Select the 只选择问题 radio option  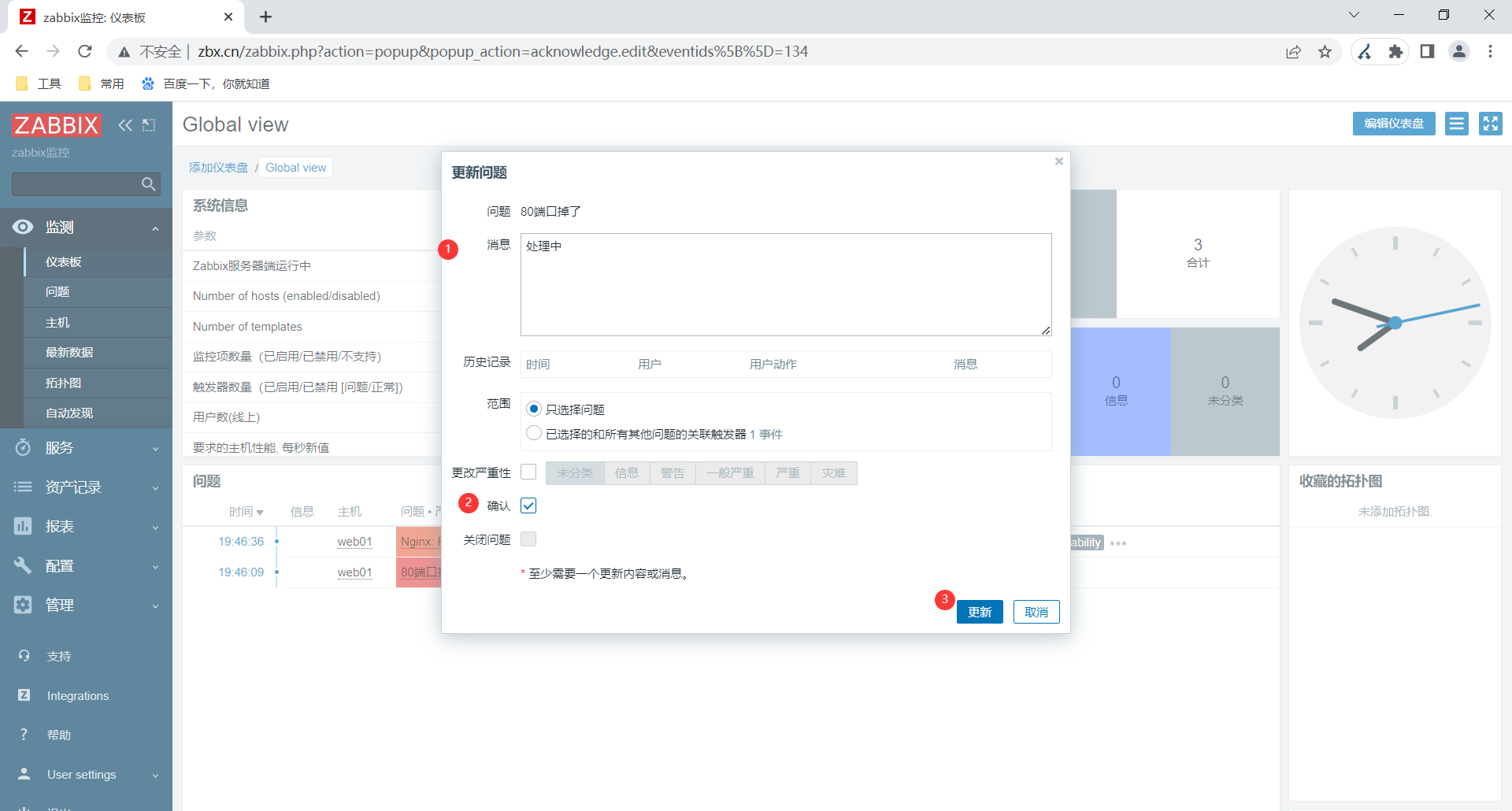[x=534, y=409]
